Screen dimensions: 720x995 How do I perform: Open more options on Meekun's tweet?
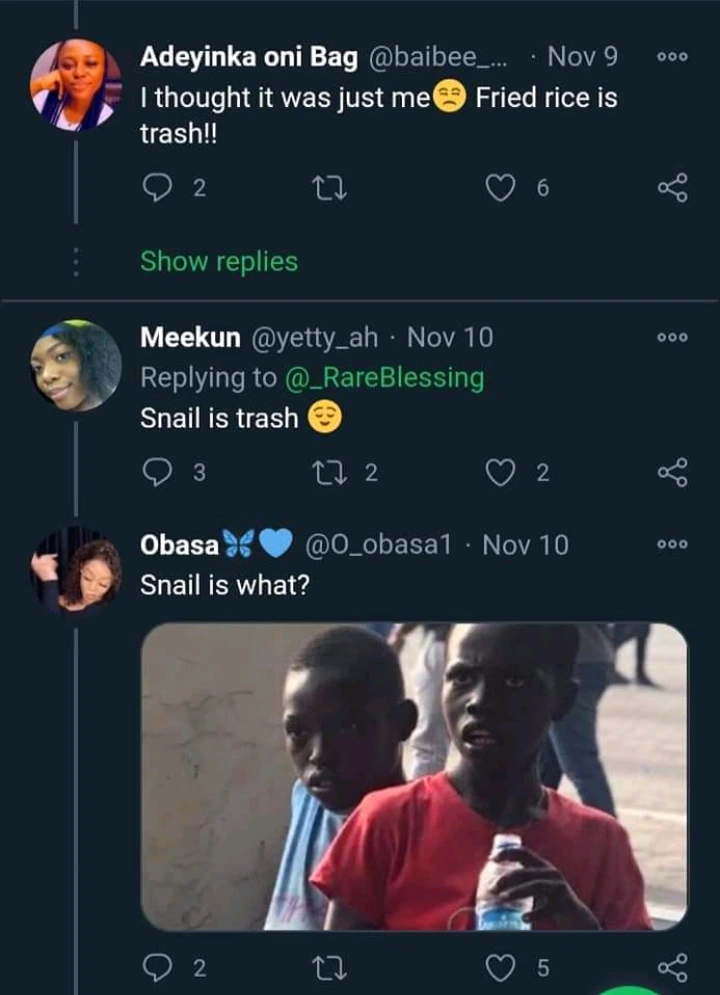pos(673,338)
